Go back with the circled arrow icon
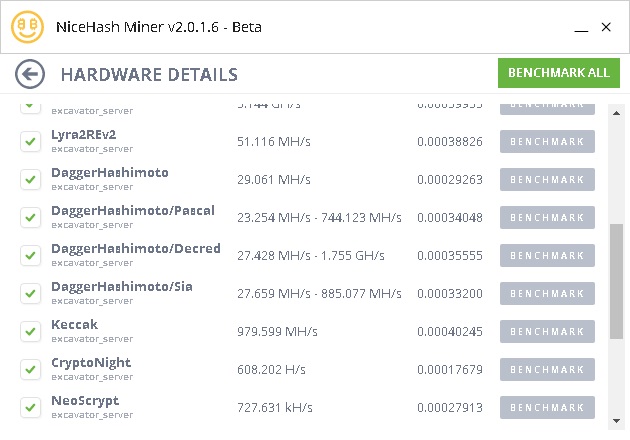The height and width of the screenshot is (440, 630). [x=30, y=74]
